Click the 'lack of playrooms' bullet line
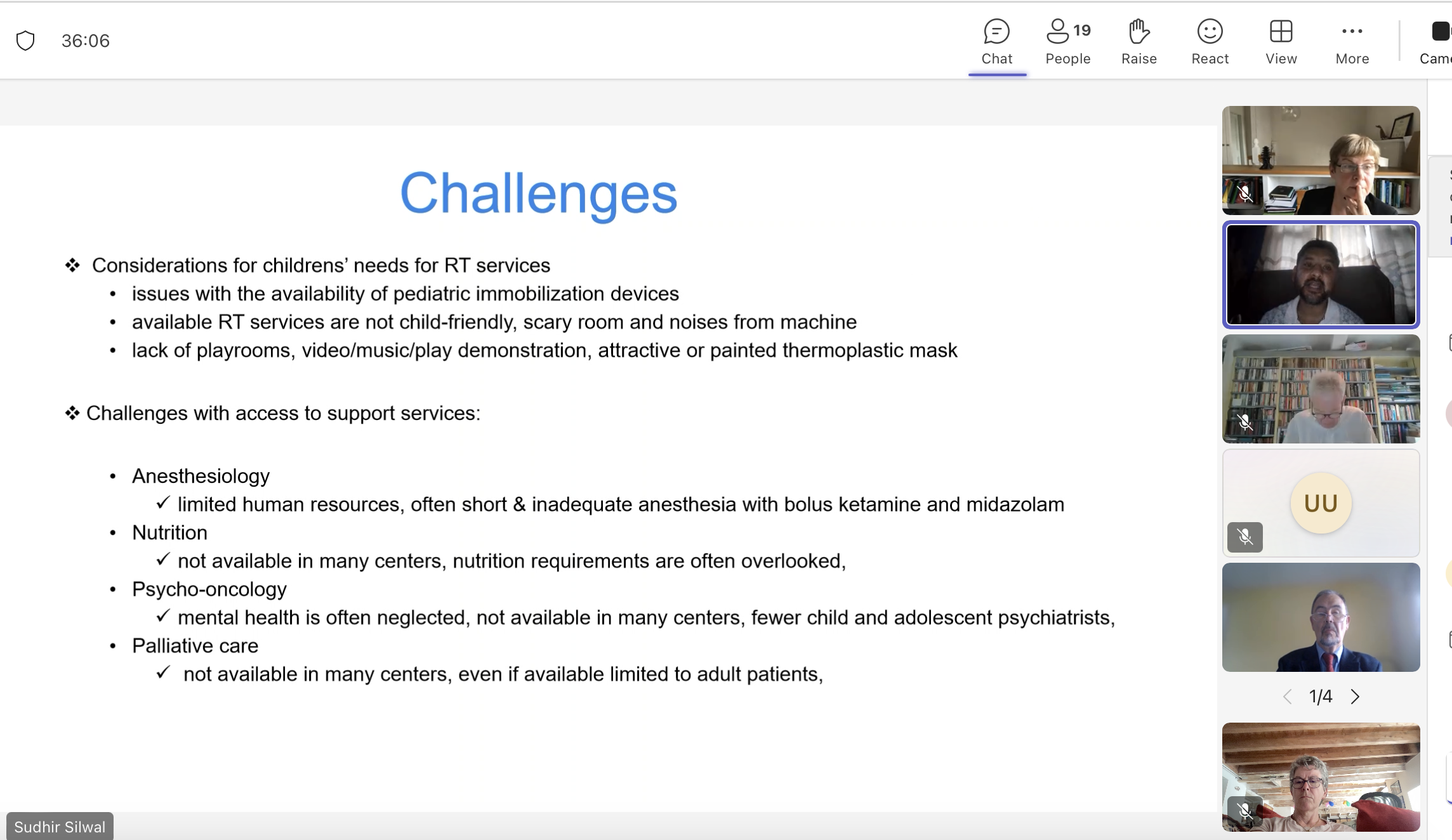Screen dimensions: 1452x840 pyautogui.click(x=544, y=350)
